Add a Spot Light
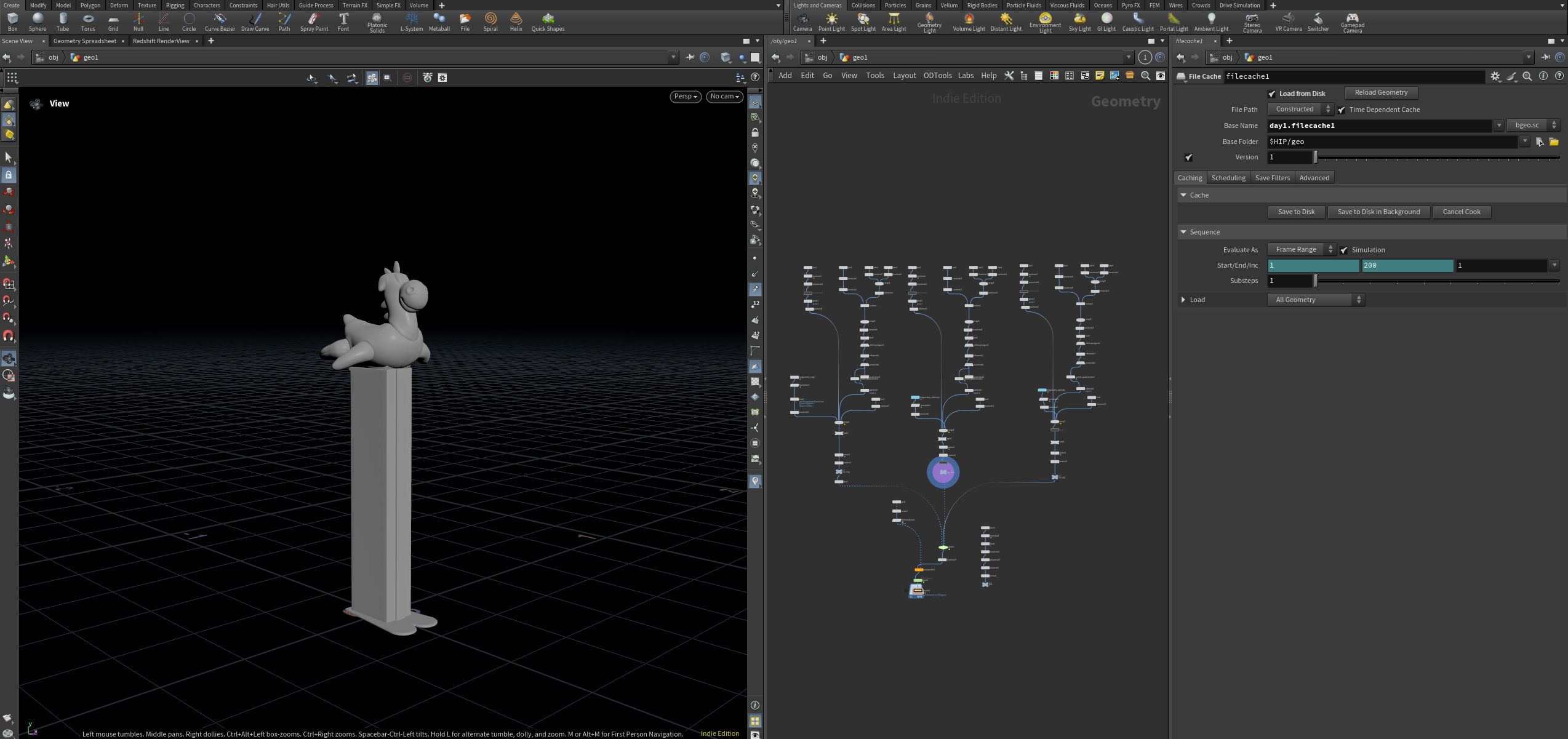This screenshot has height=739, width=1568. tap(863, 22)
